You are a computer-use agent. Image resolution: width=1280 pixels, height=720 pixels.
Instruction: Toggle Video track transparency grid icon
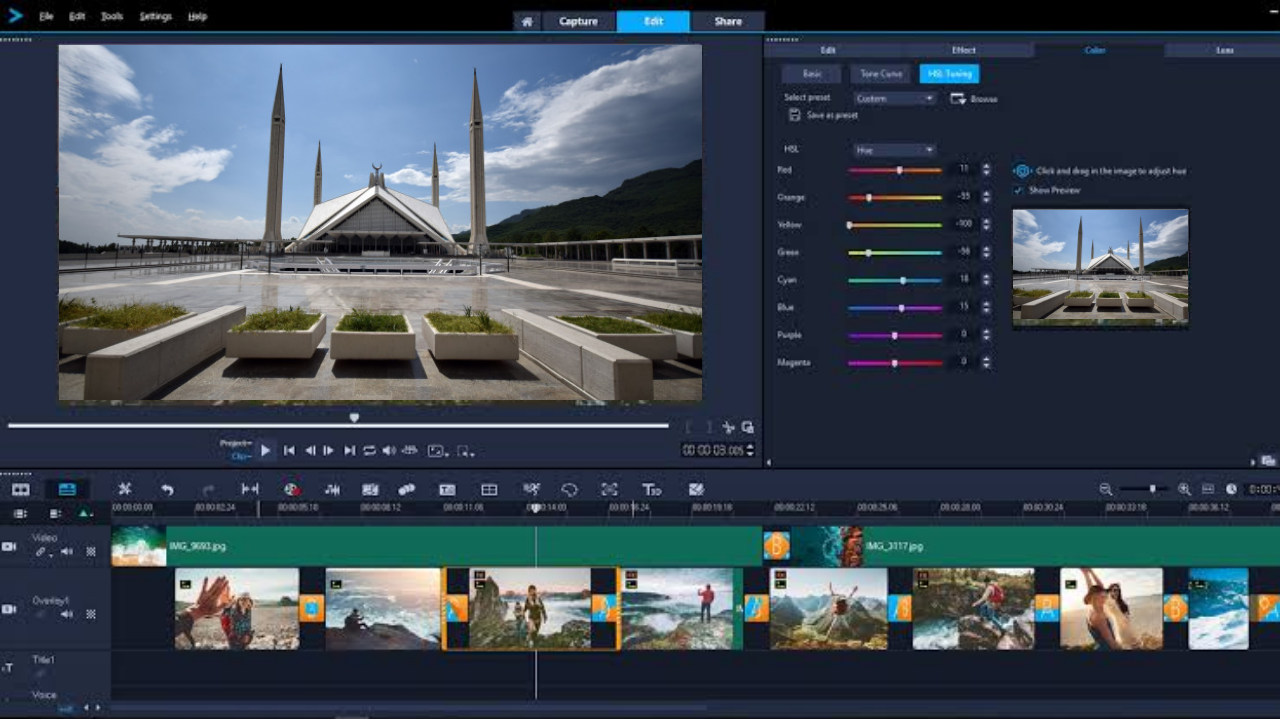[91, 551]
